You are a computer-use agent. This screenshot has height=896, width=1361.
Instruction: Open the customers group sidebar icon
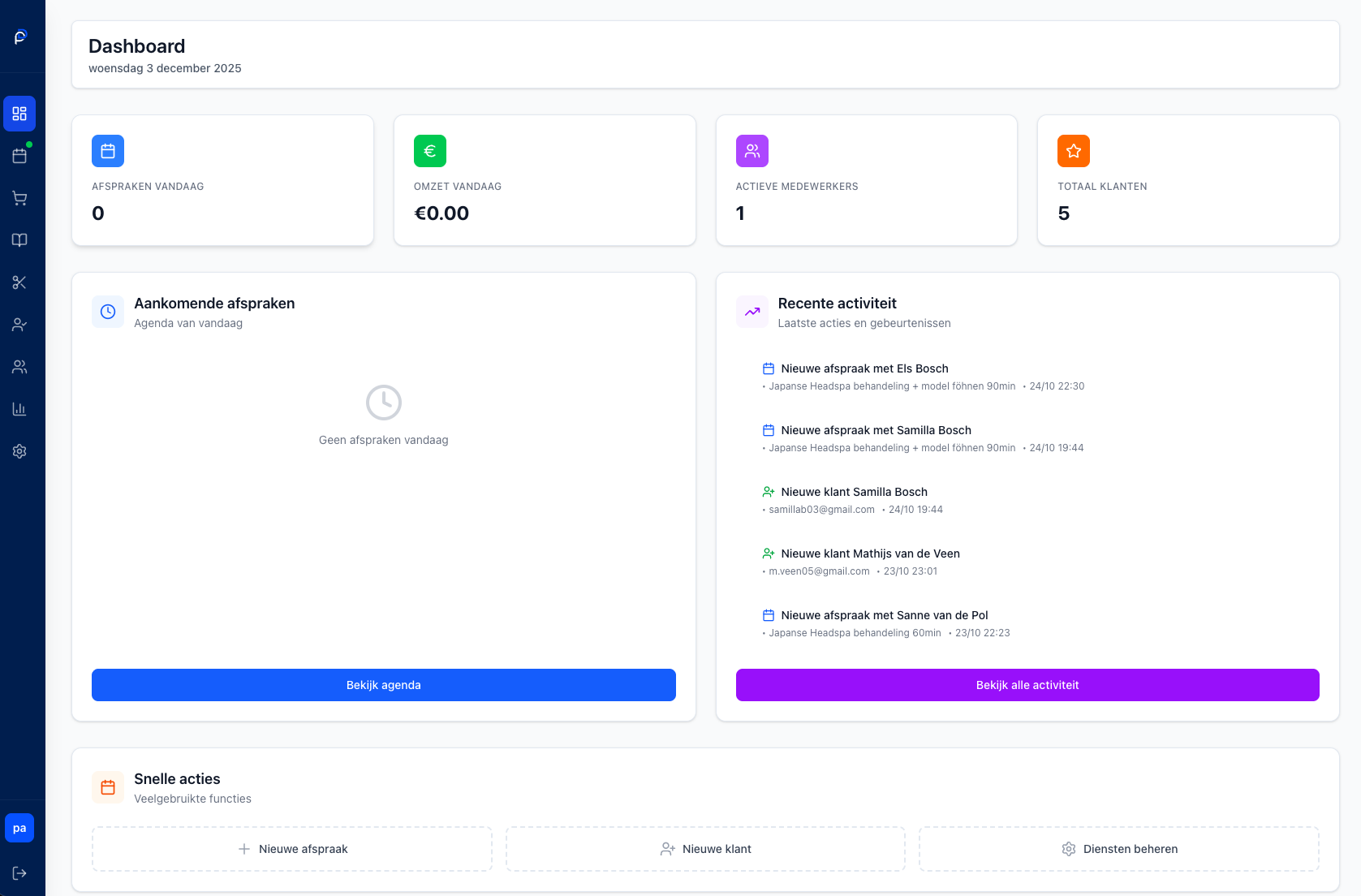[x=19, y=367]
